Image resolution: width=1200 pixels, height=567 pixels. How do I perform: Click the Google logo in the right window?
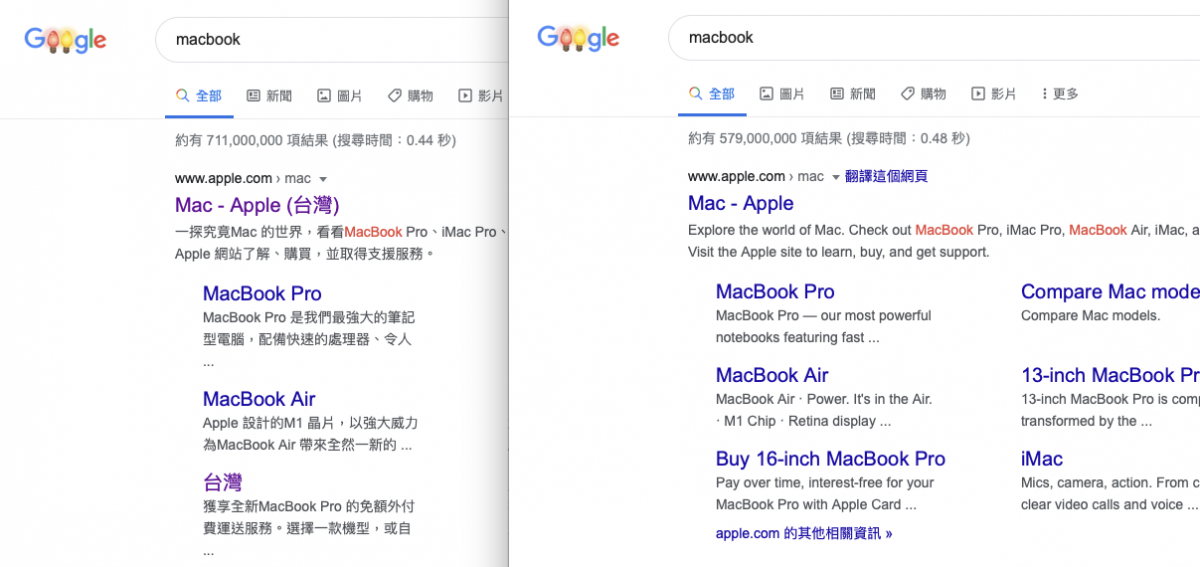[x=578, y=38]
